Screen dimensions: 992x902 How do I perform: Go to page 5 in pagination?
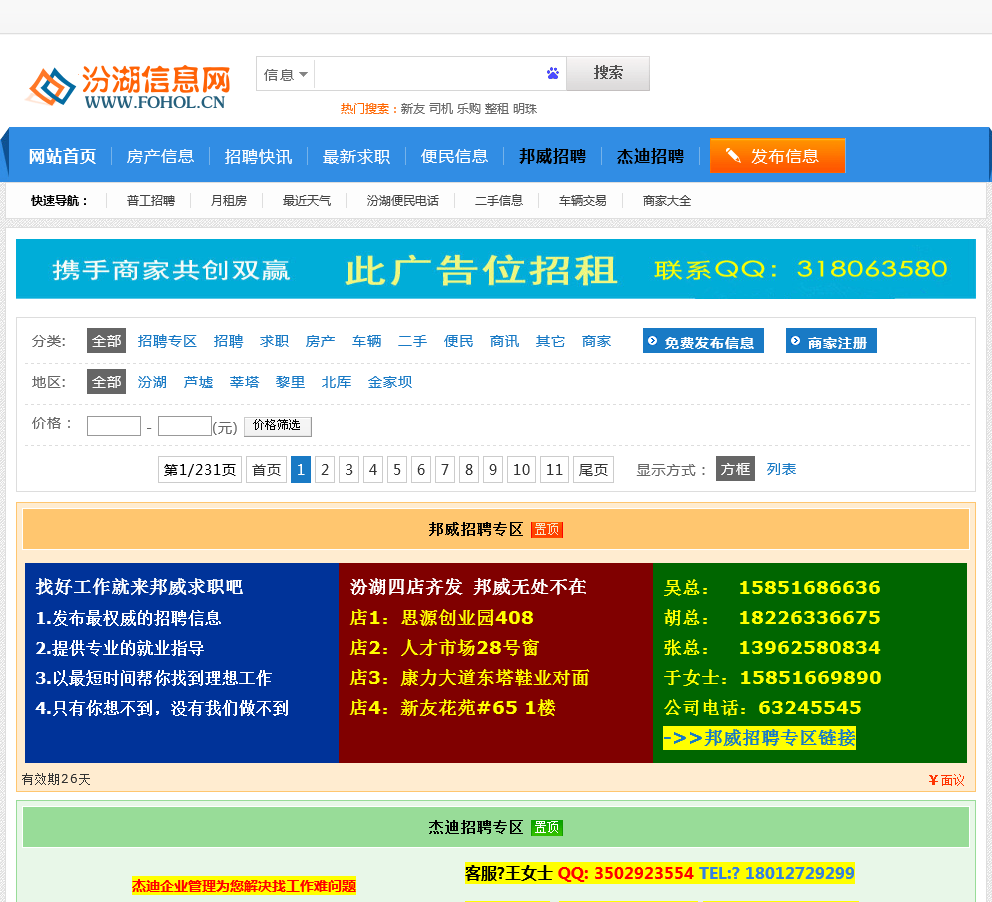point(397,470)
